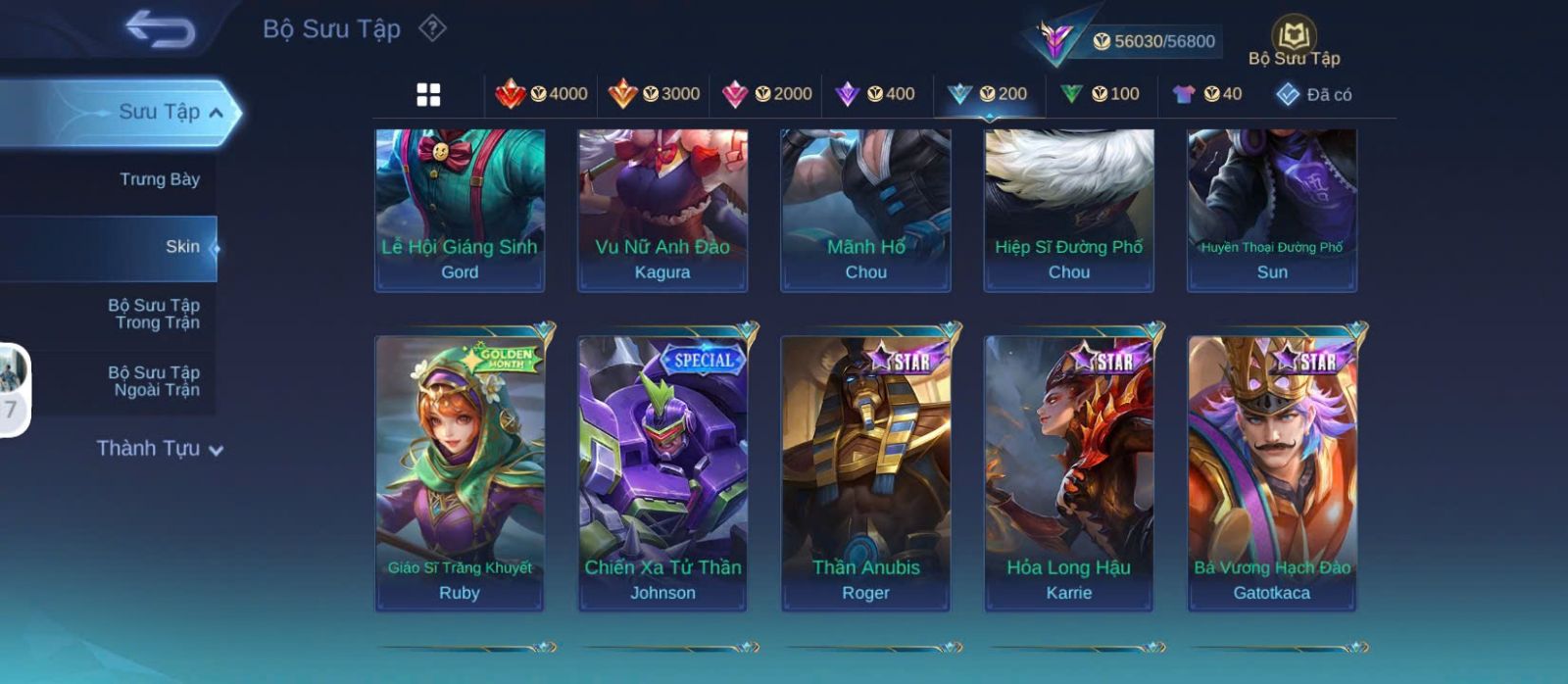Select Roger Thần Anubis skin card

tap(865, 474)
